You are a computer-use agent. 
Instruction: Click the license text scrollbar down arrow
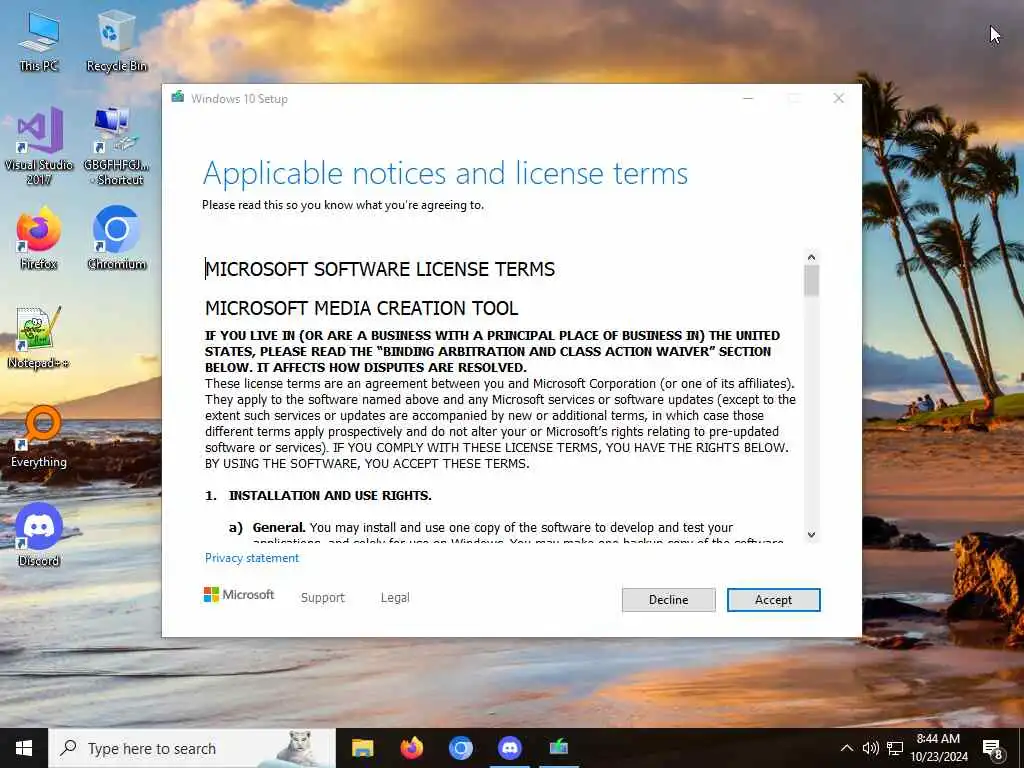click(x=811, y=535)
